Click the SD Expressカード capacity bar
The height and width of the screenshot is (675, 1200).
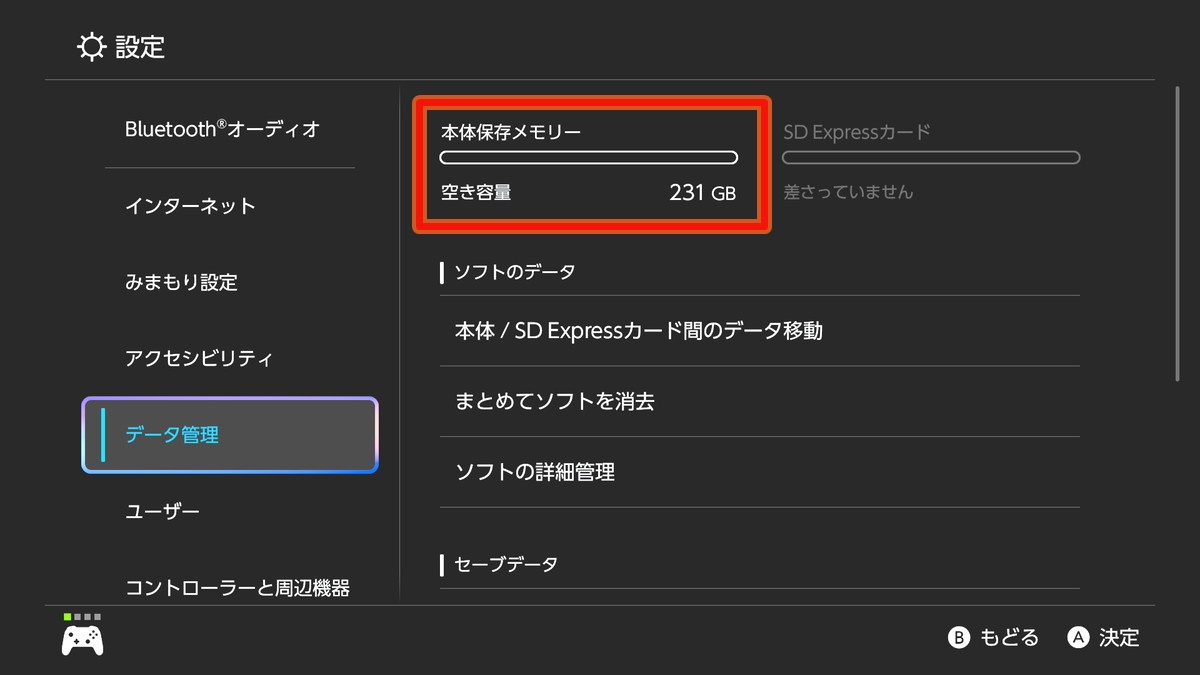pyautogui.click(x=931, y=157)
